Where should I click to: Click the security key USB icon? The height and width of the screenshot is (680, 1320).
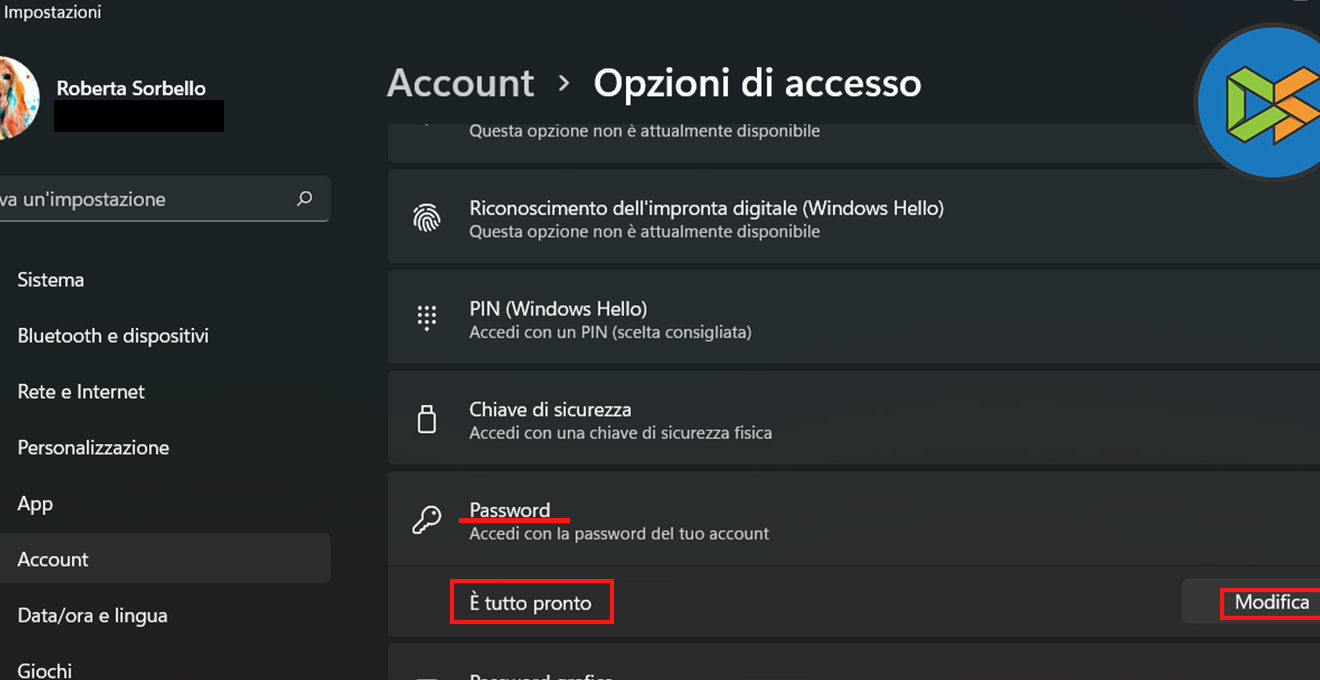coord(427,420)
